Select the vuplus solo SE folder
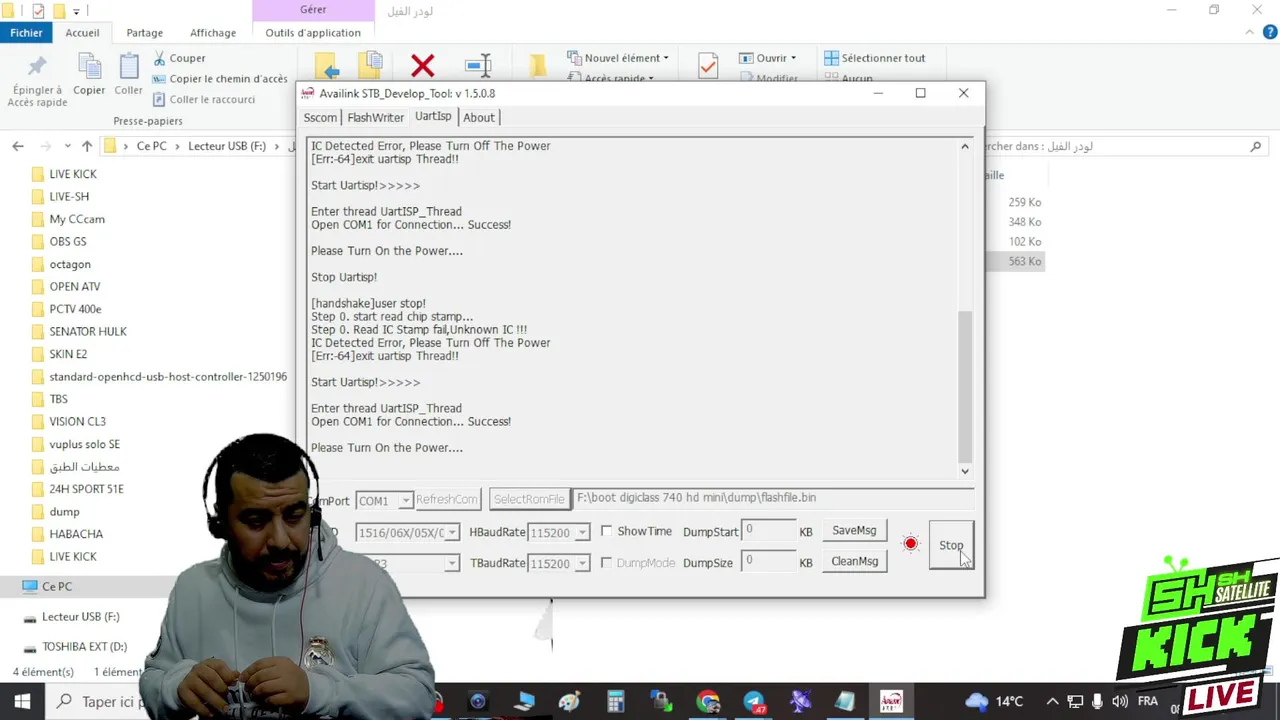The width and height of the screenshot is (1280, 720). 84,444
